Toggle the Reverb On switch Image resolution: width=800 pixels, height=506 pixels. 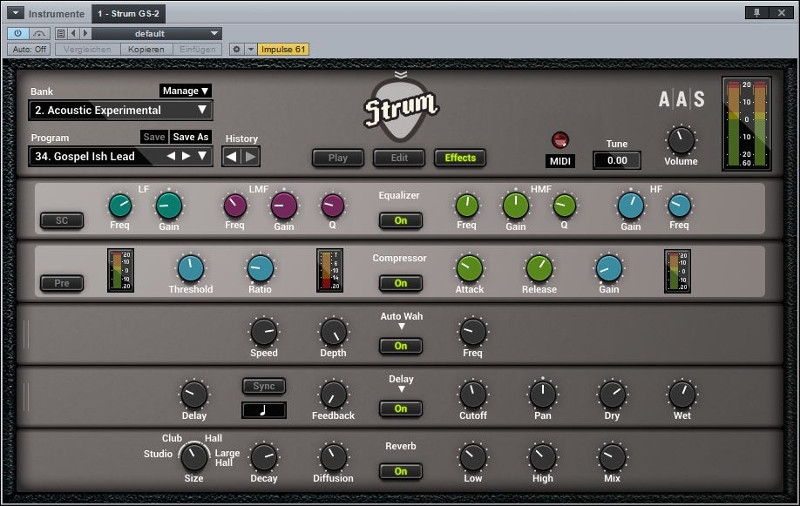[x=401, y=471]
